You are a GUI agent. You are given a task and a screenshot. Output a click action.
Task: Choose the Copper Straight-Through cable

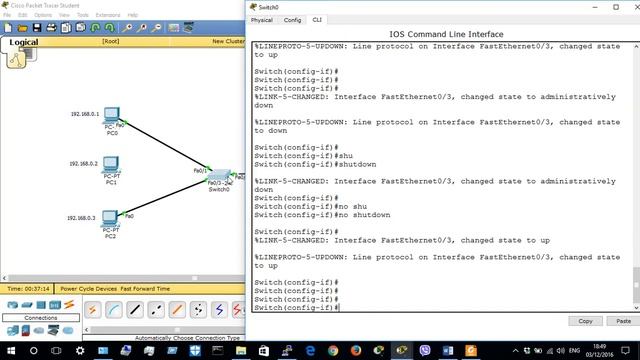point(135,310)
